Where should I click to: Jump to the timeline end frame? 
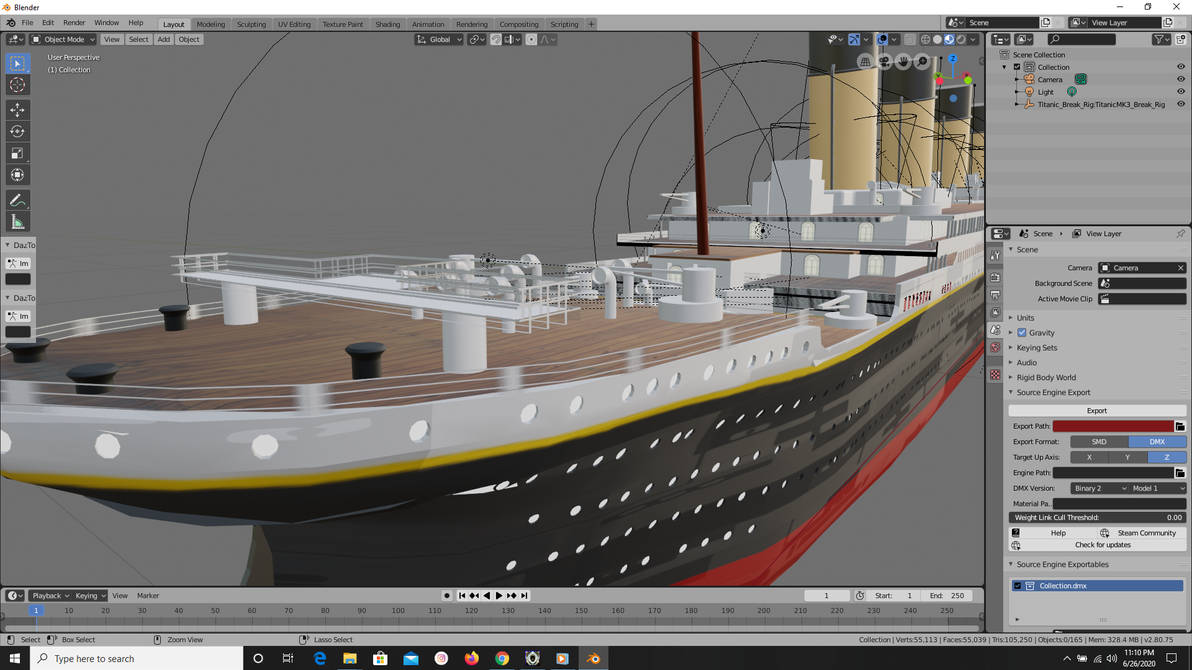pyautogui.click(x=524, y=596)
